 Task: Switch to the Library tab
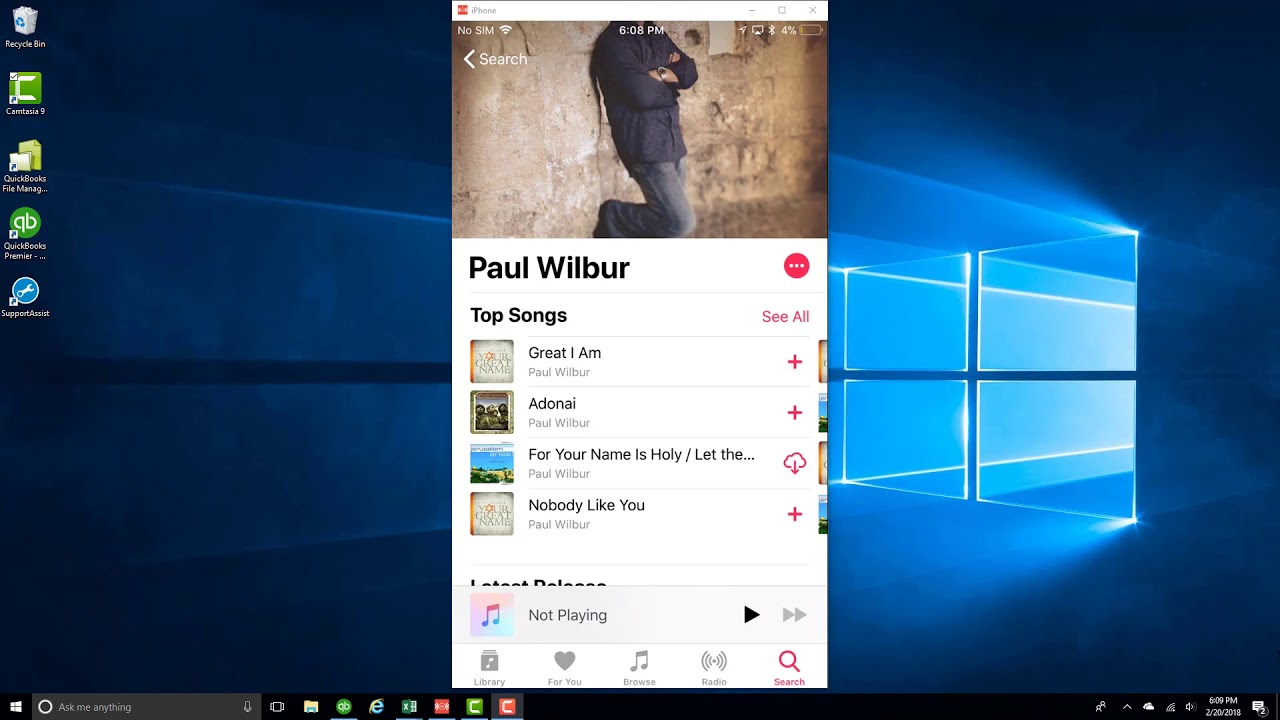coord(489,667)
